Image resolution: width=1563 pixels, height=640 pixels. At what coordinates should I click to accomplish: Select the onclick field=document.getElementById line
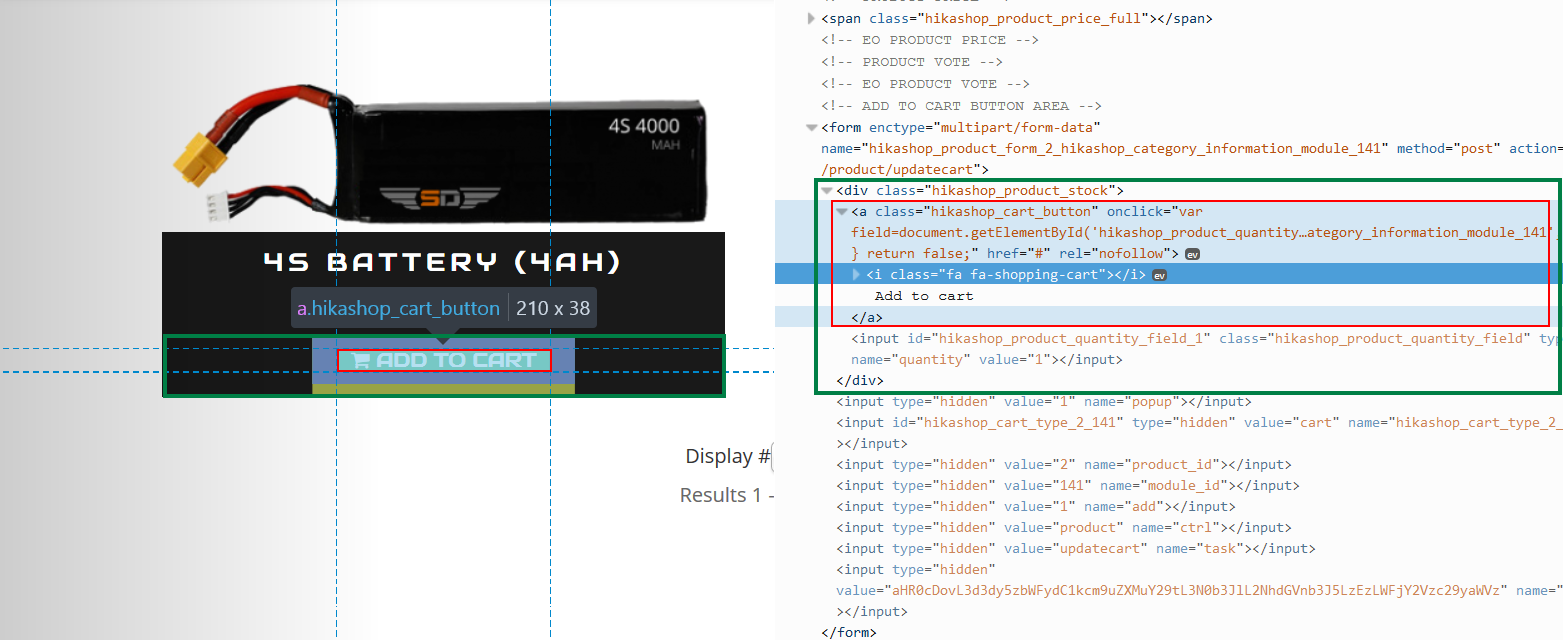click(x=1205, y=233)
